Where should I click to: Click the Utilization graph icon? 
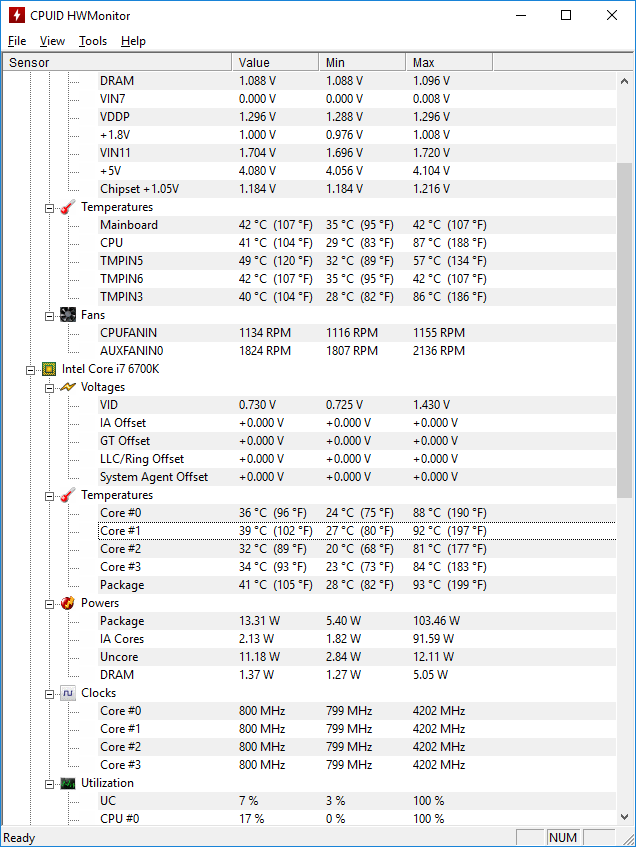coord(68,783)
